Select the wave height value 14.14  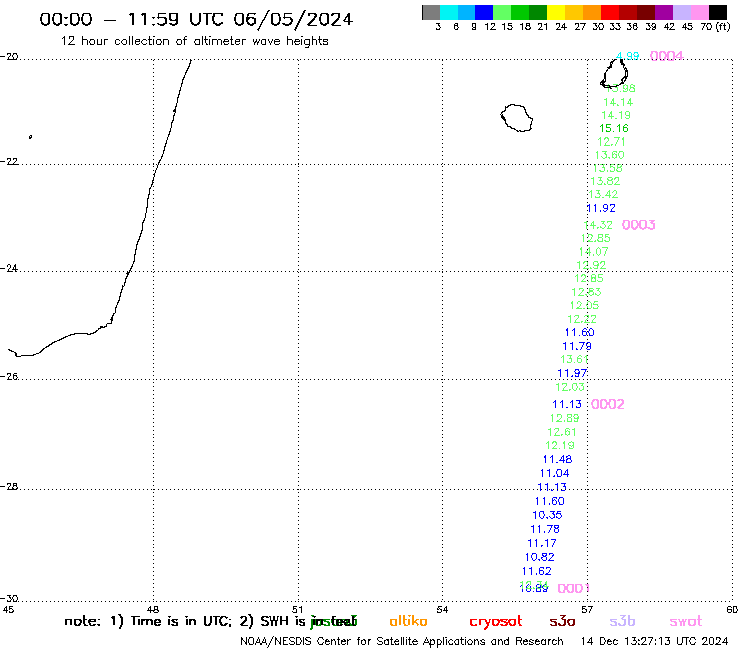[618, 102]
